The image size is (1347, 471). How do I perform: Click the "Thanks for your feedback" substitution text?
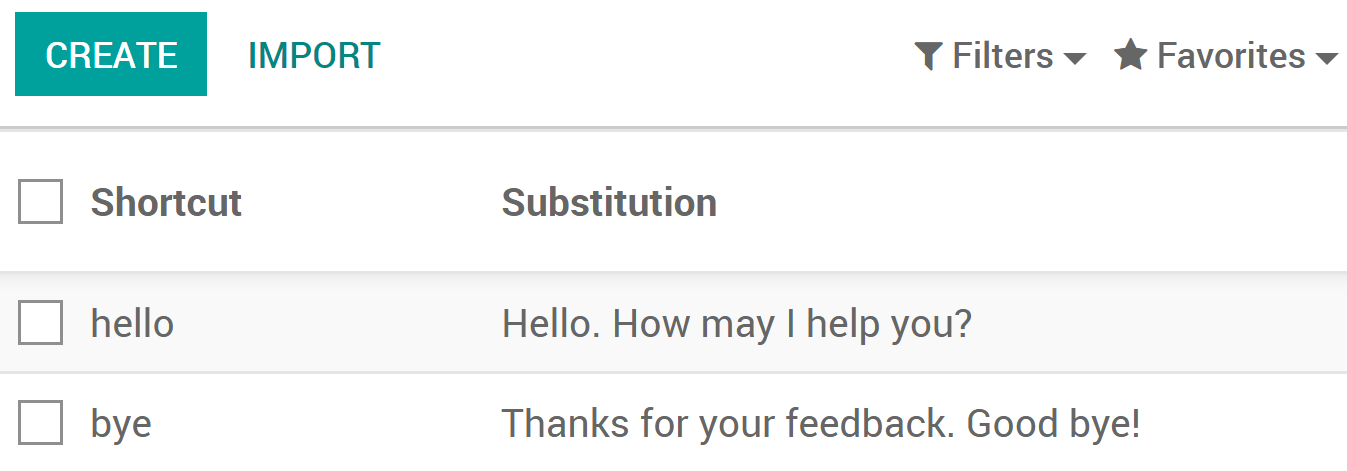click(820, 424)
